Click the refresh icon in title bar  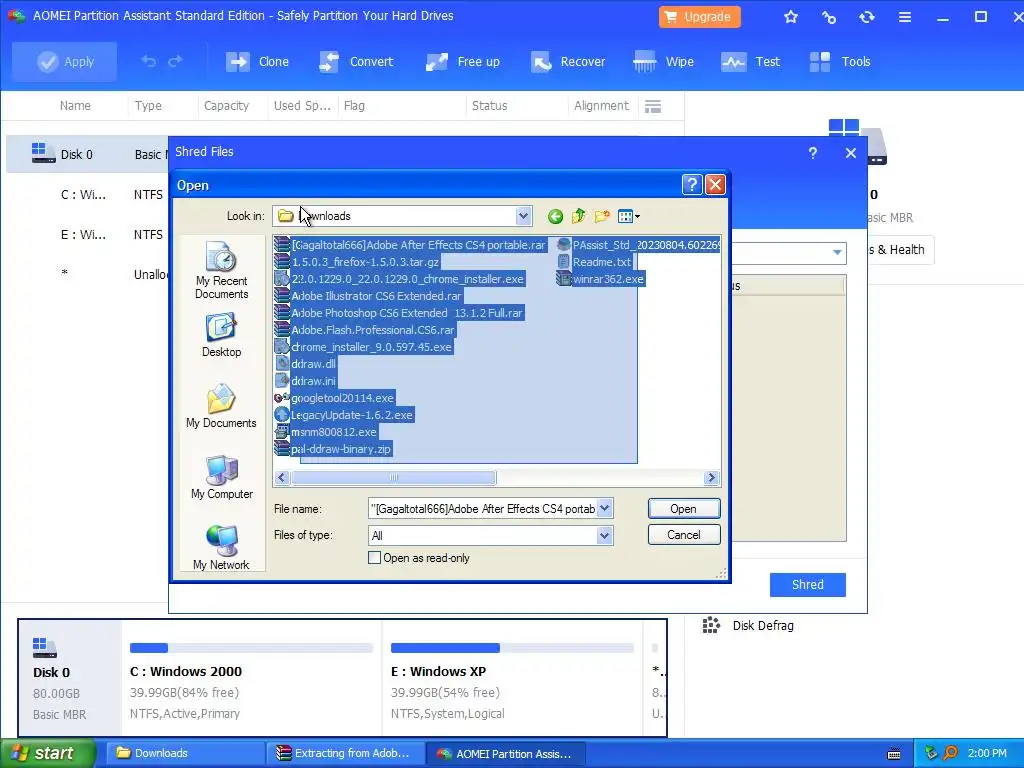pyautogui.click(x=867, y=17)
